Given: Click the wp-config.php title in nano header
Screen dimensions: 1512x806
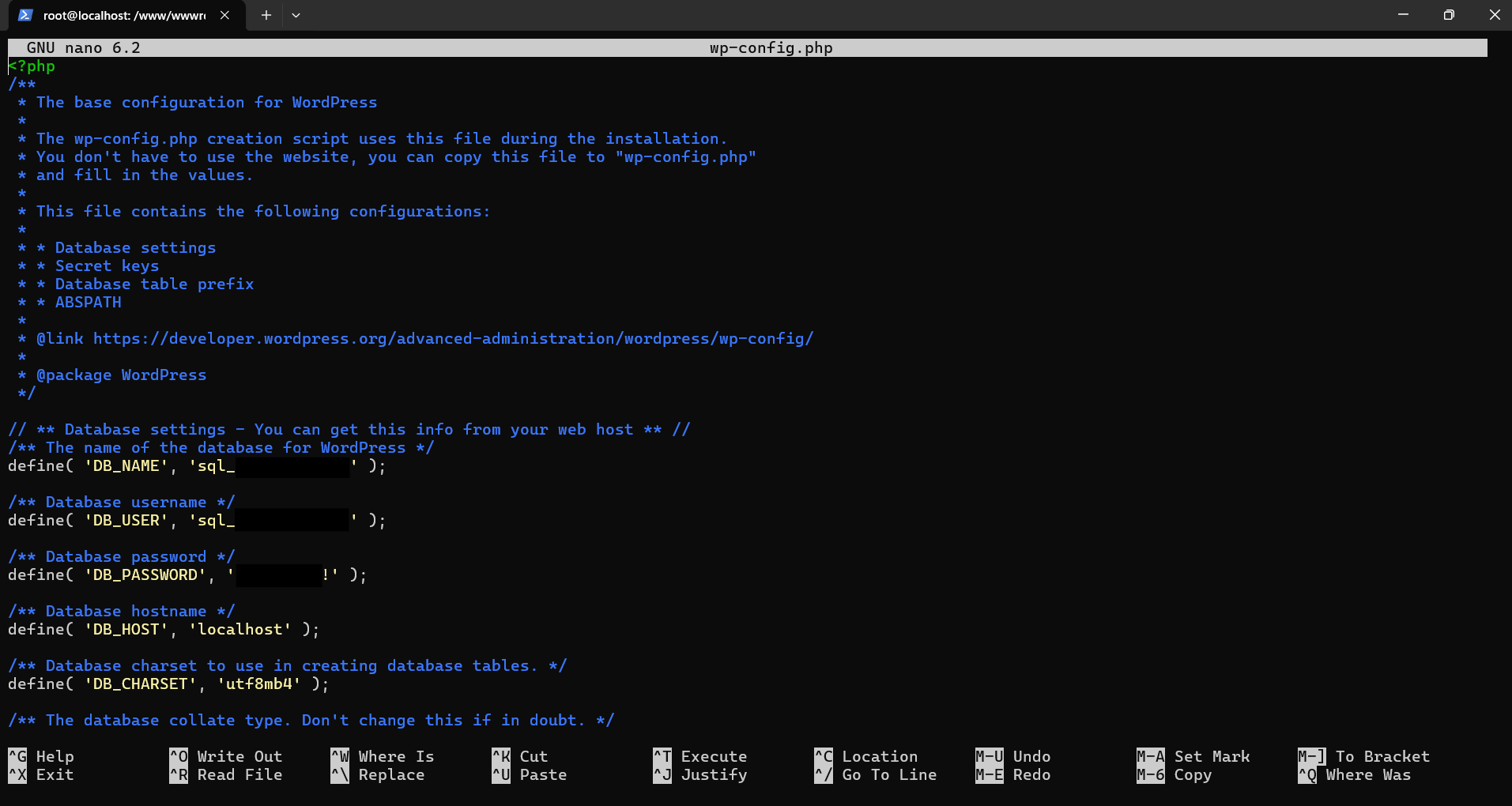Looking at the screenshot, I should (771, 47).
